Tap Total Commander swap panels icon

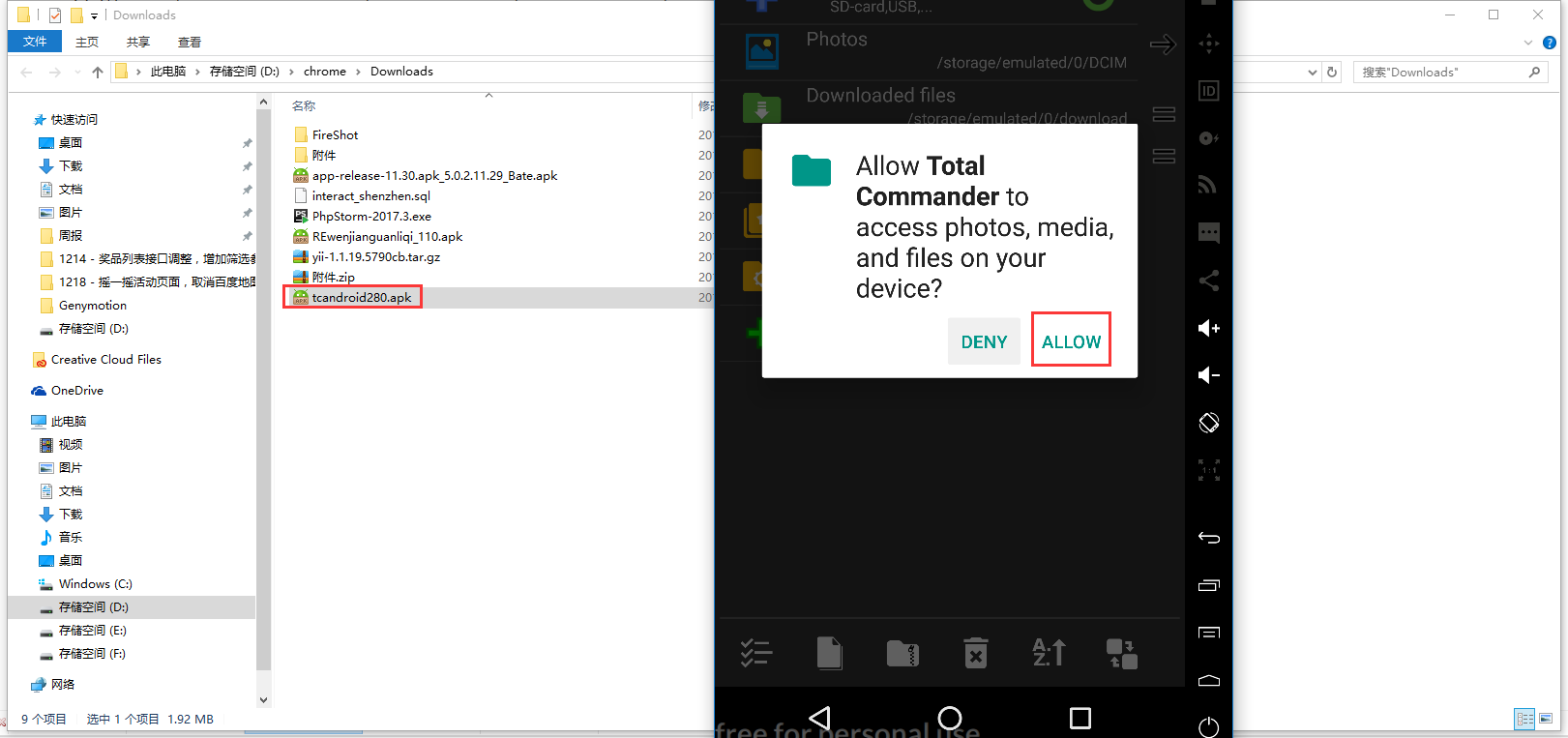point(1122,653)
